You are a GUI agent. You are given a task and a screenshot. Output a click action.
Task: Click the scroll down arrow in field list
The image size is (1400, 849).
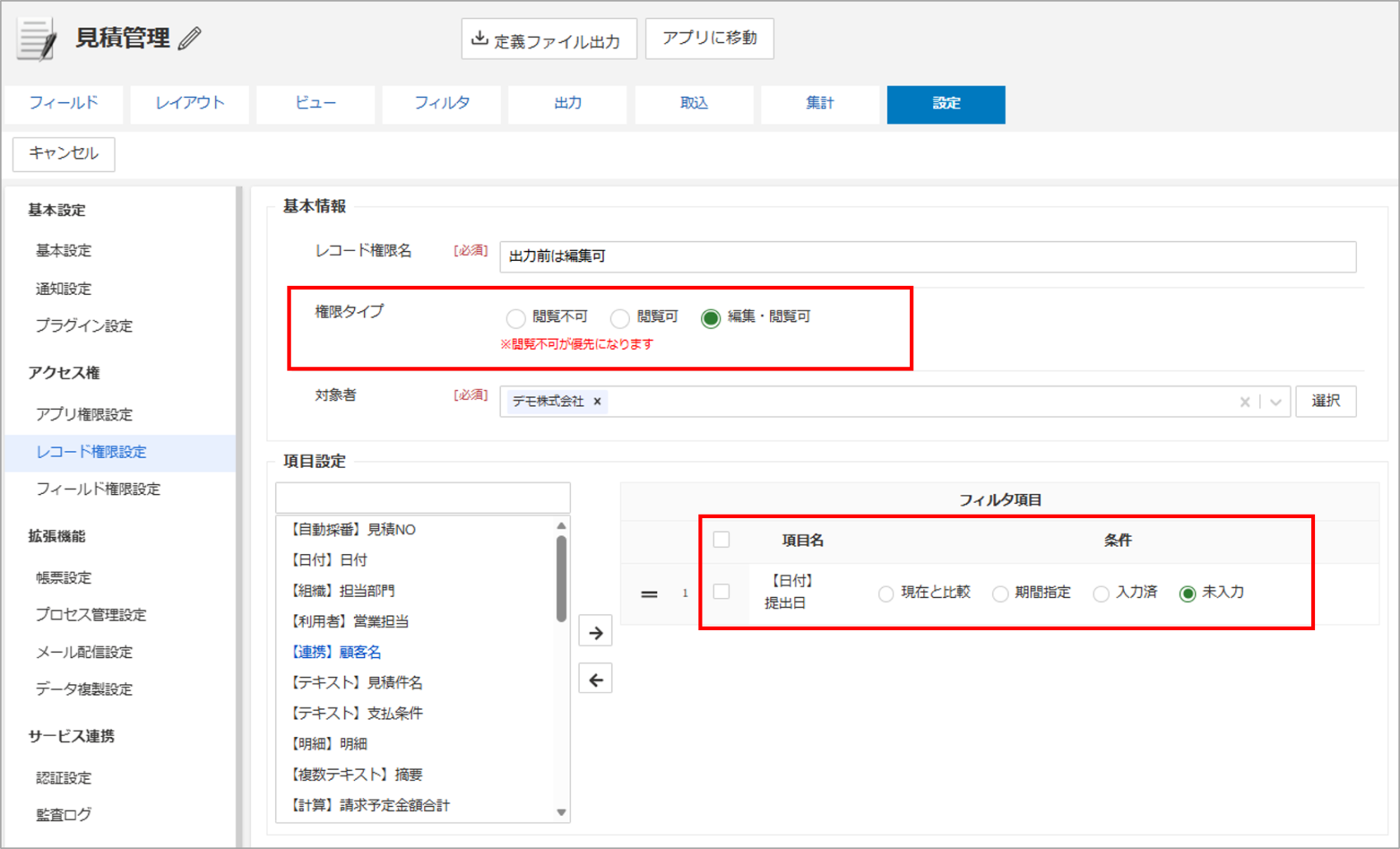[561, 813]
